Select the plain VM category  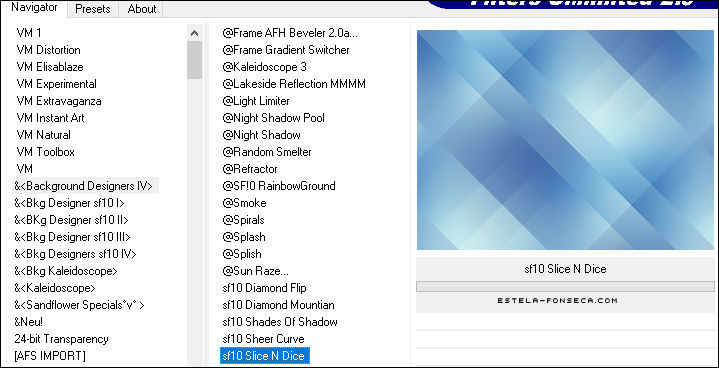tap(25, 169)
